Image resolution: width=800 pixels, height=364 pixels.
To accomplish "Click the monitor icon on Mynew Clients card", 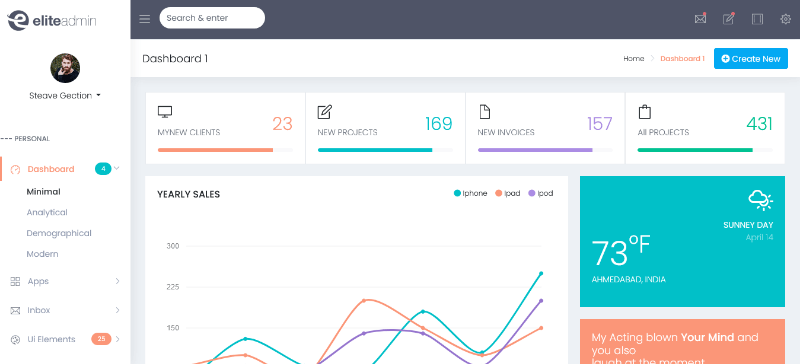I will tap(165, 112).
